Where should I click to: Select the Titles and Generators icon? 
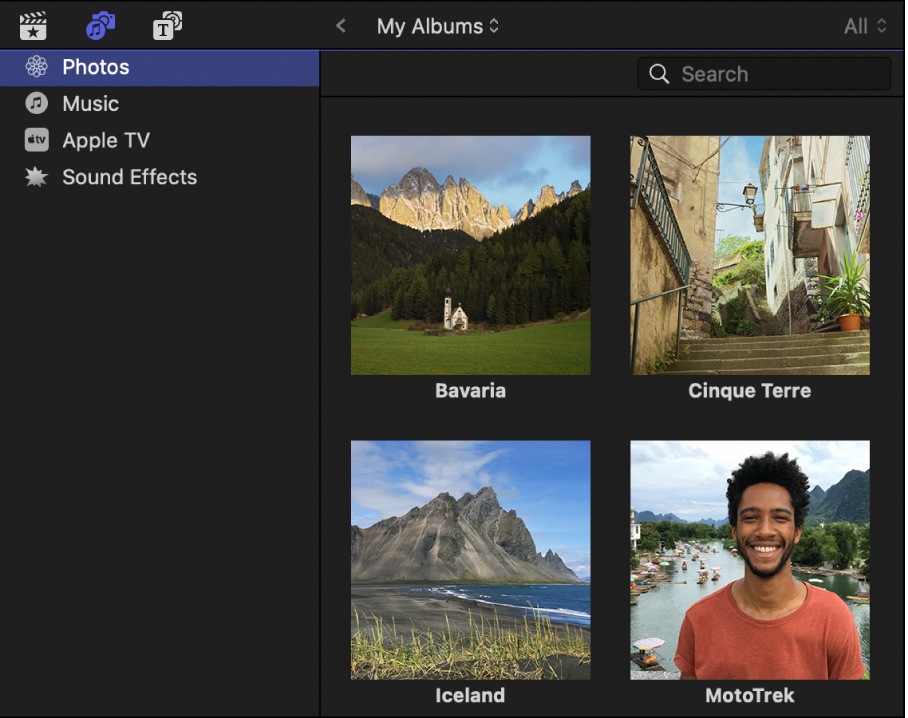(x=167, y=25)
